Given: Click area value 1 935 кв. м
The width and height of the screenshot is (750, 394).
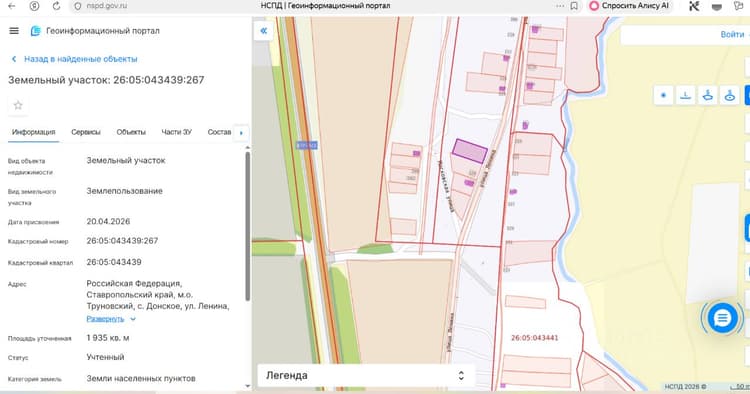Looking at the screenshot, I should [x=108, y=338].
